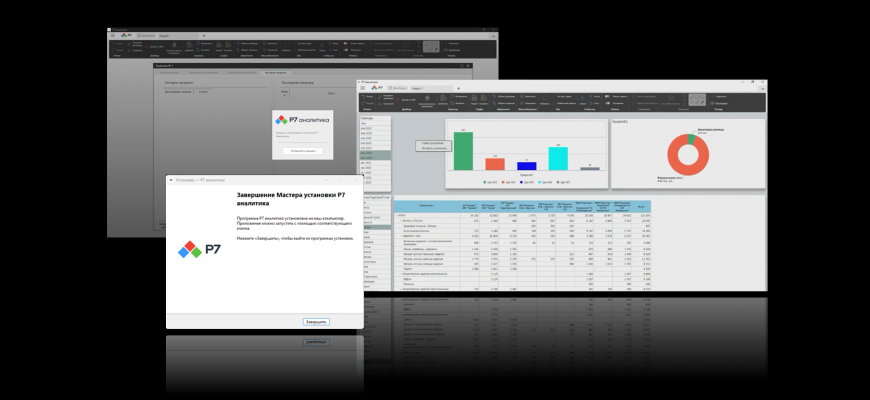Screen dimensions: 870x400
Task: Click the Подсказки item in the front ribbon
Action: coord(720,97)
